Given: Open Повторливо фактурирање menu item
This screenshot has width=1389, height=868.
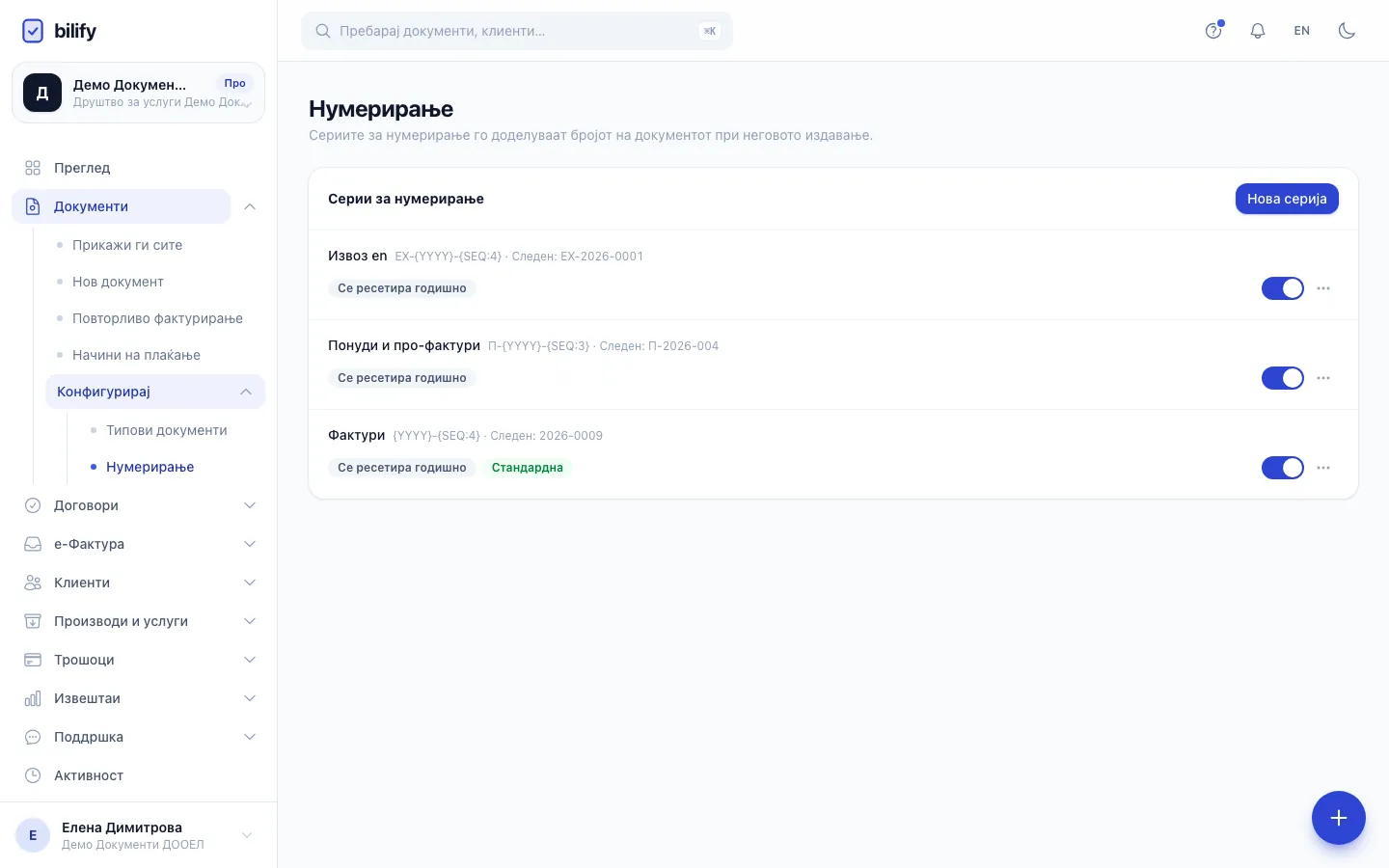Looking at the screenshot, I should tap(157, 318).
